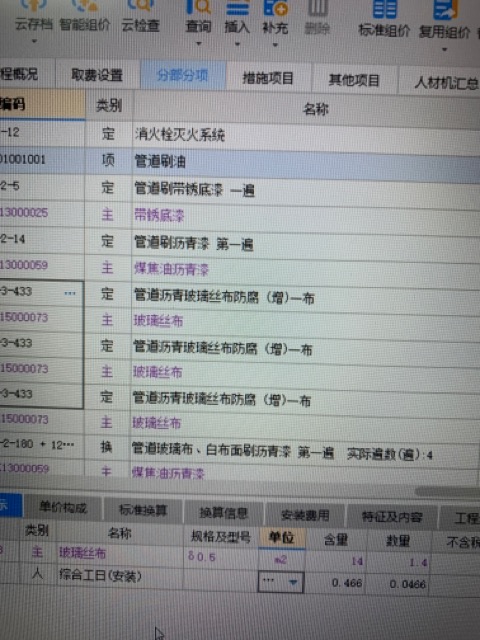Expand the dropdown arrow under 插入
This screenshot has width=480, height=640.
(x=237, y=44)
